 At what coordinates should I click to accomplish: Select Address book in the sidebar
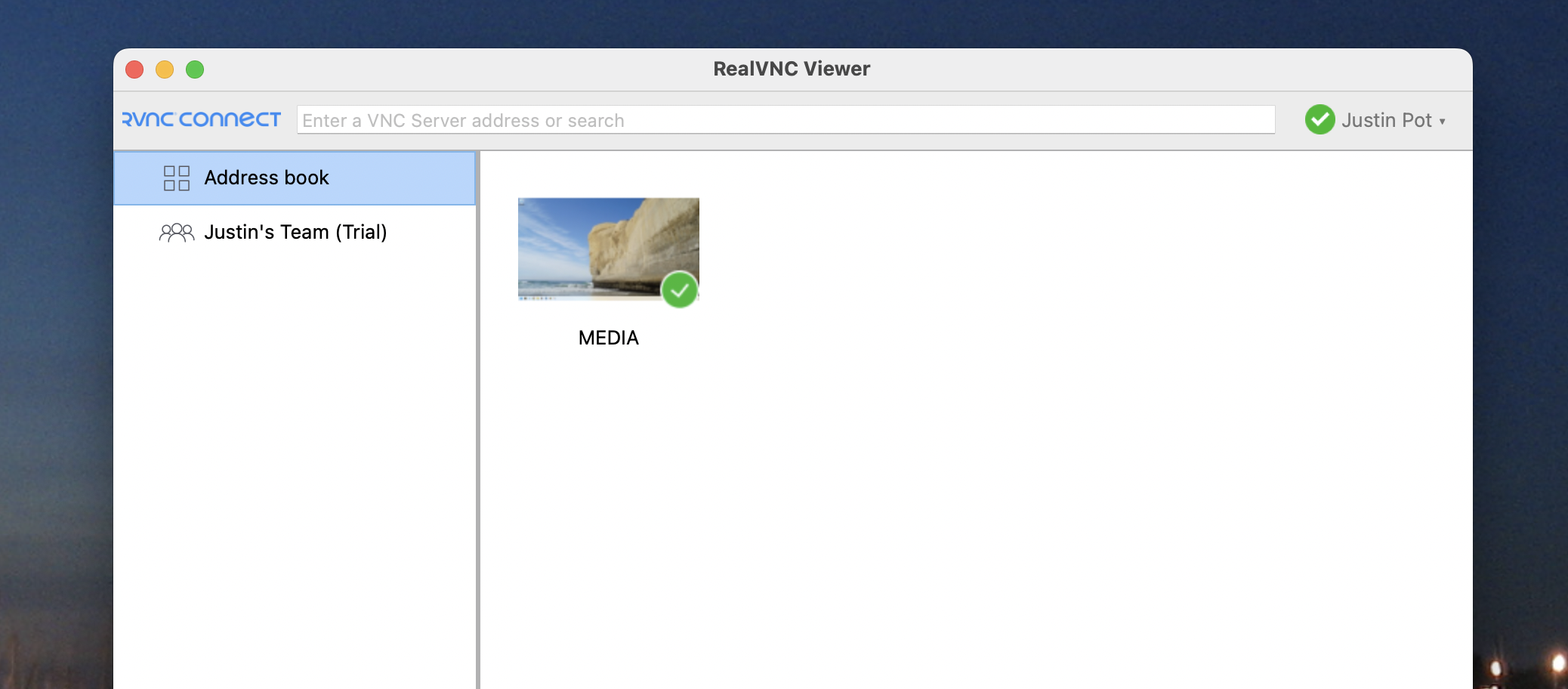tap(295, 178)
